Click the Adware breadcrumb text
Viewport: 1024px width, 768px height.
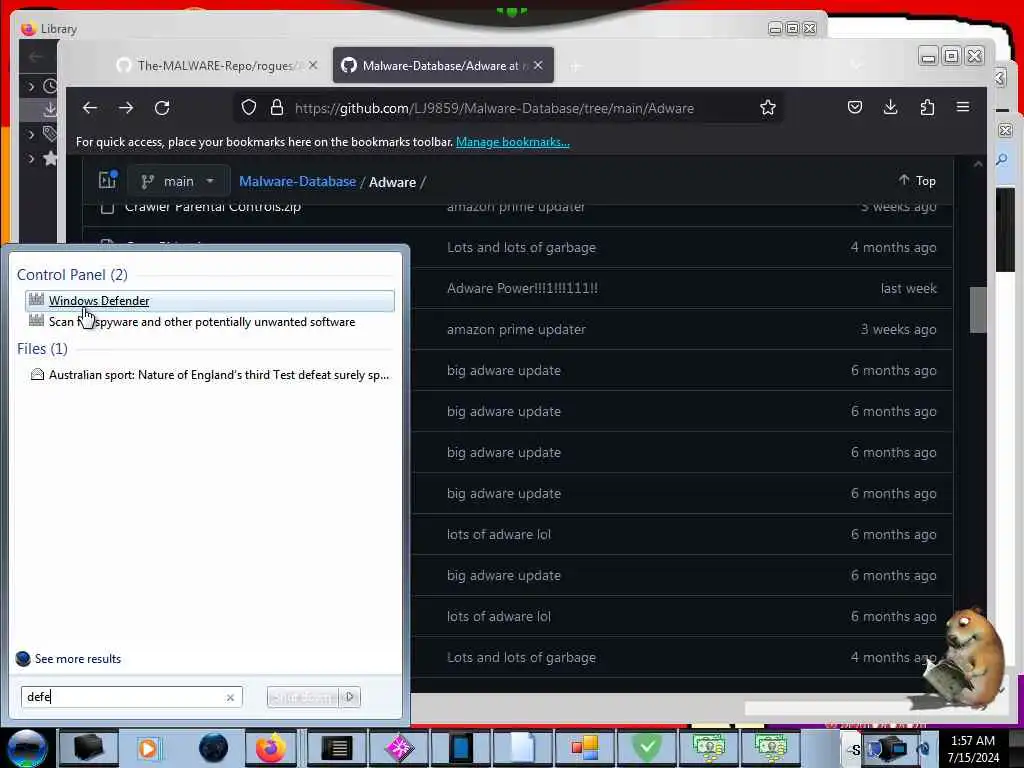coord(392,182)
